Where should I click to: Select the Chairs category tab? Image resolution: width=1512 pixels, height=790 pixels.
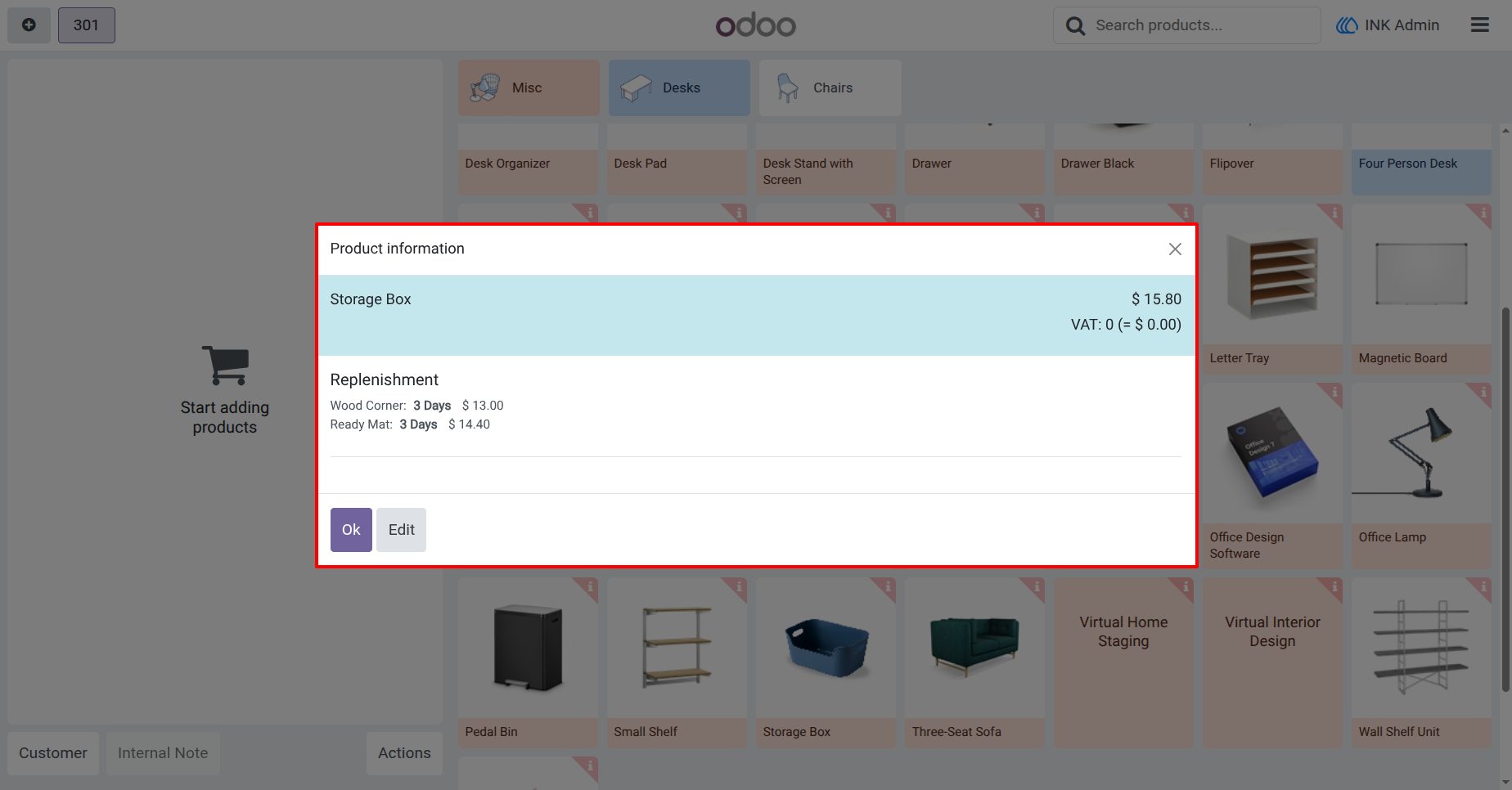pos(830,88)
